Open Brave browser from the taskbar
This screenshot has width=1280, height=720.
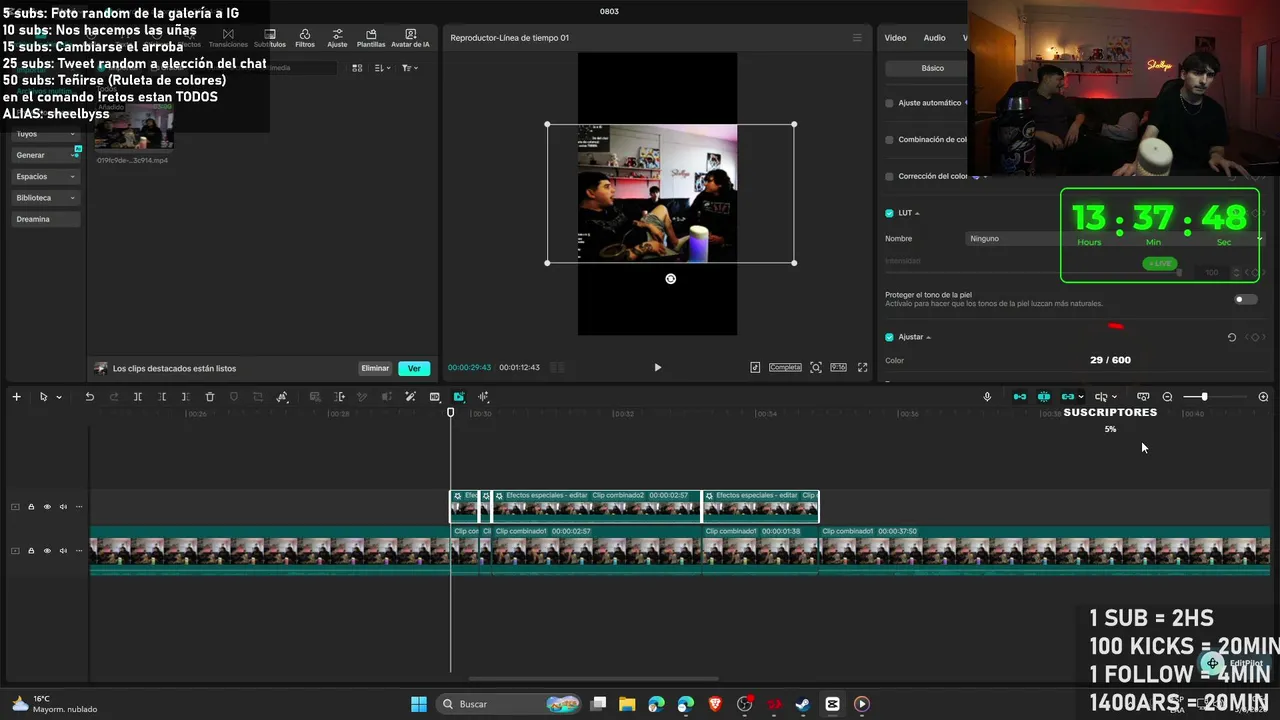tap(715, 704)
